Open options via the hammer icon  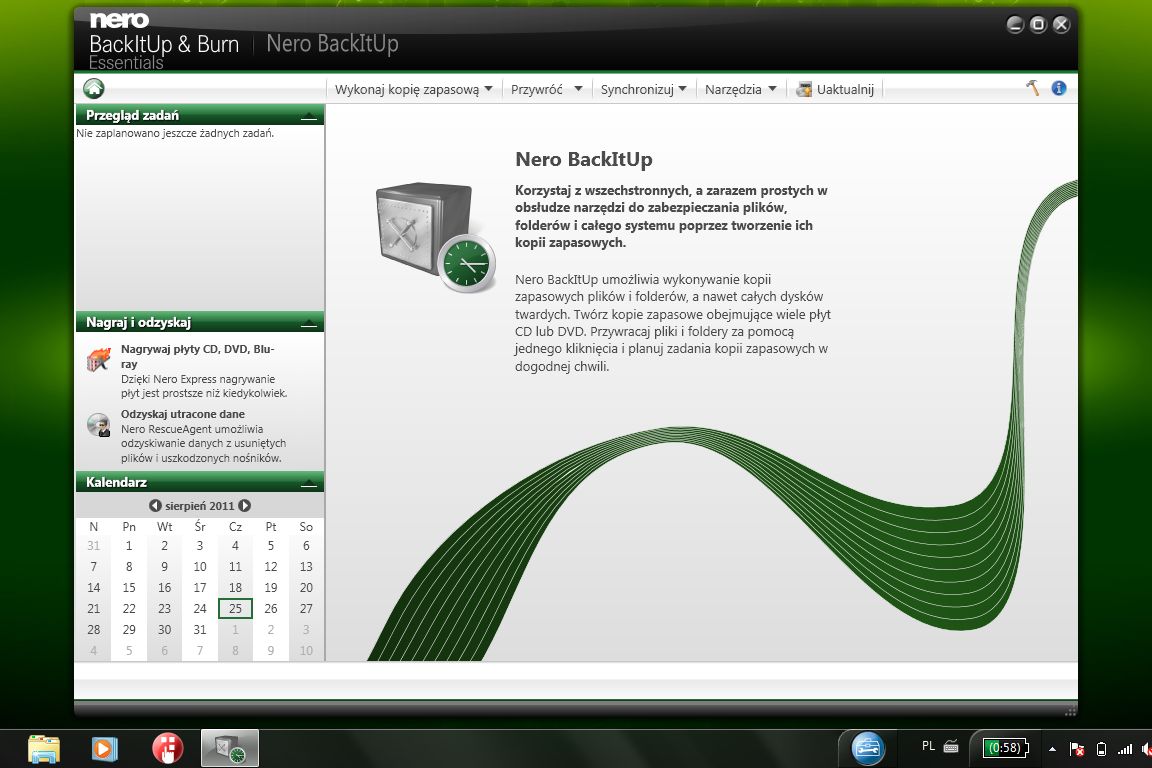pyautogui.click(x=1032, y=88)
